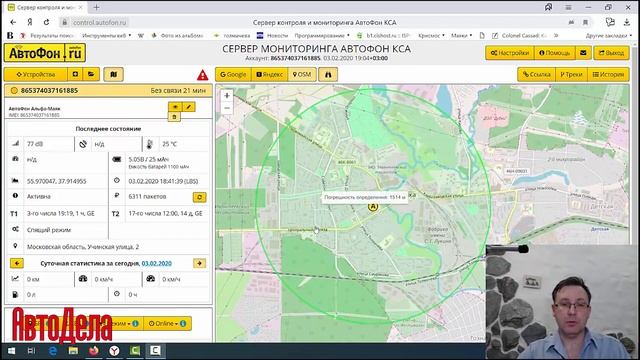
Task: Open the Новости bookmark
Action: pos(272,36)
